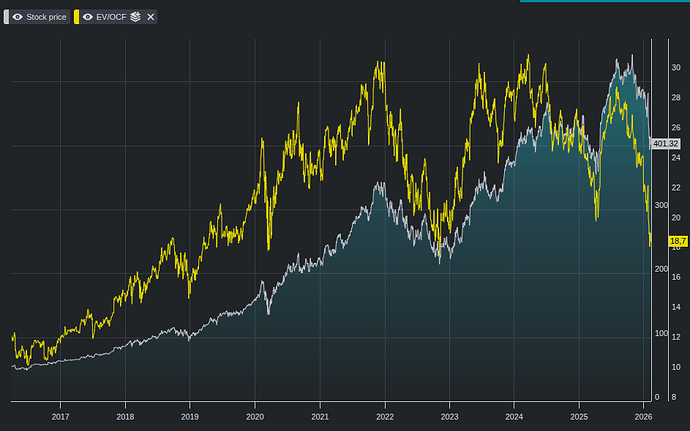Click the 22 tick on EV/OCF axis
This screenshot has height=431, width=690.
(x=676, y=188)
